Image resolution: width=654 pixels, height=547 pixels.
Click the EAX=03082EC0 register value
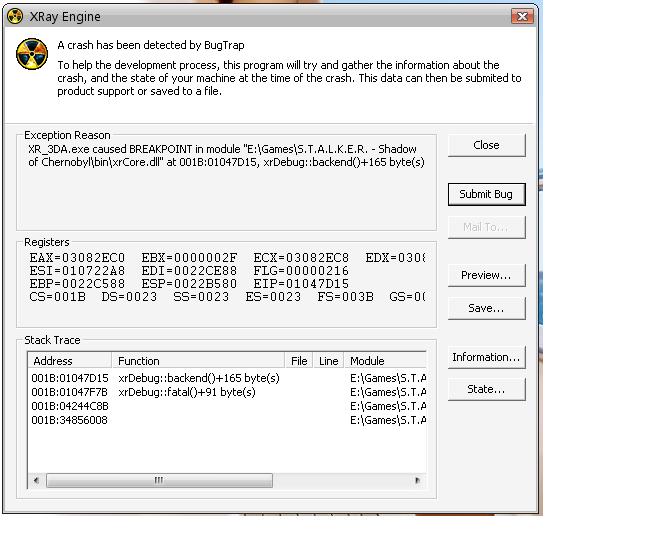[77, 258]
